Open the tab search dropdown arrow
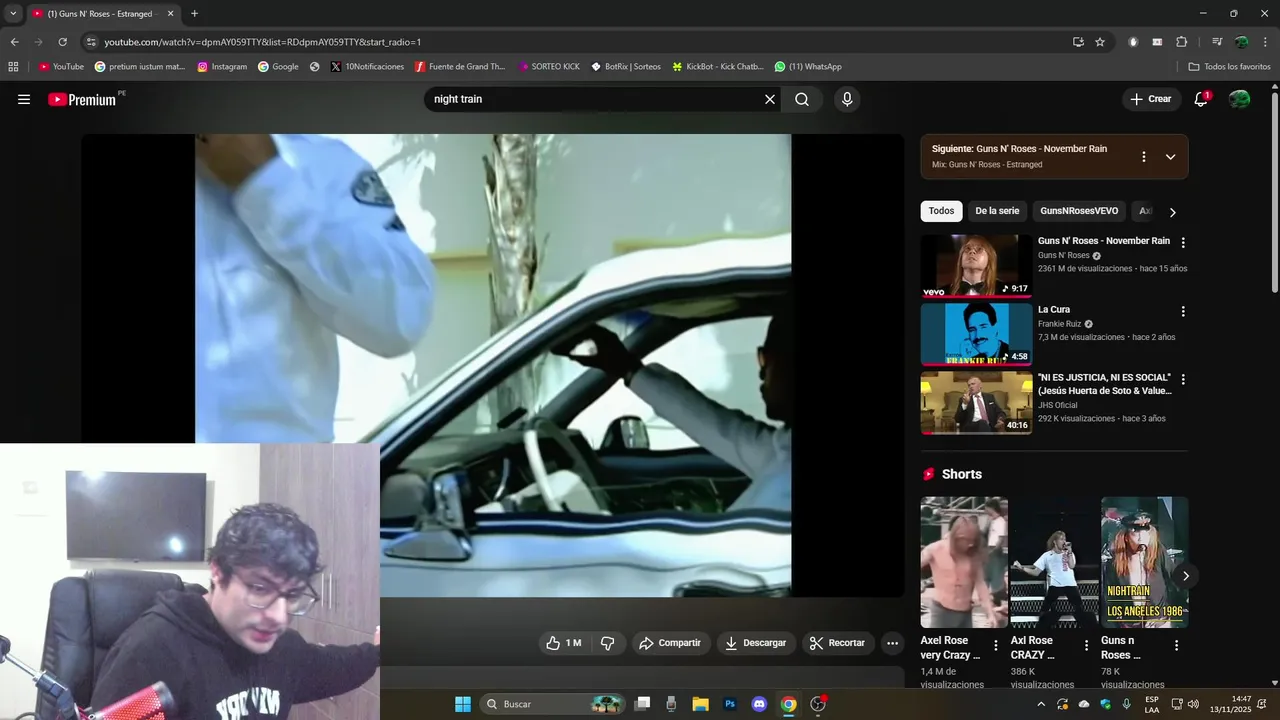 [x=13, y=14]
